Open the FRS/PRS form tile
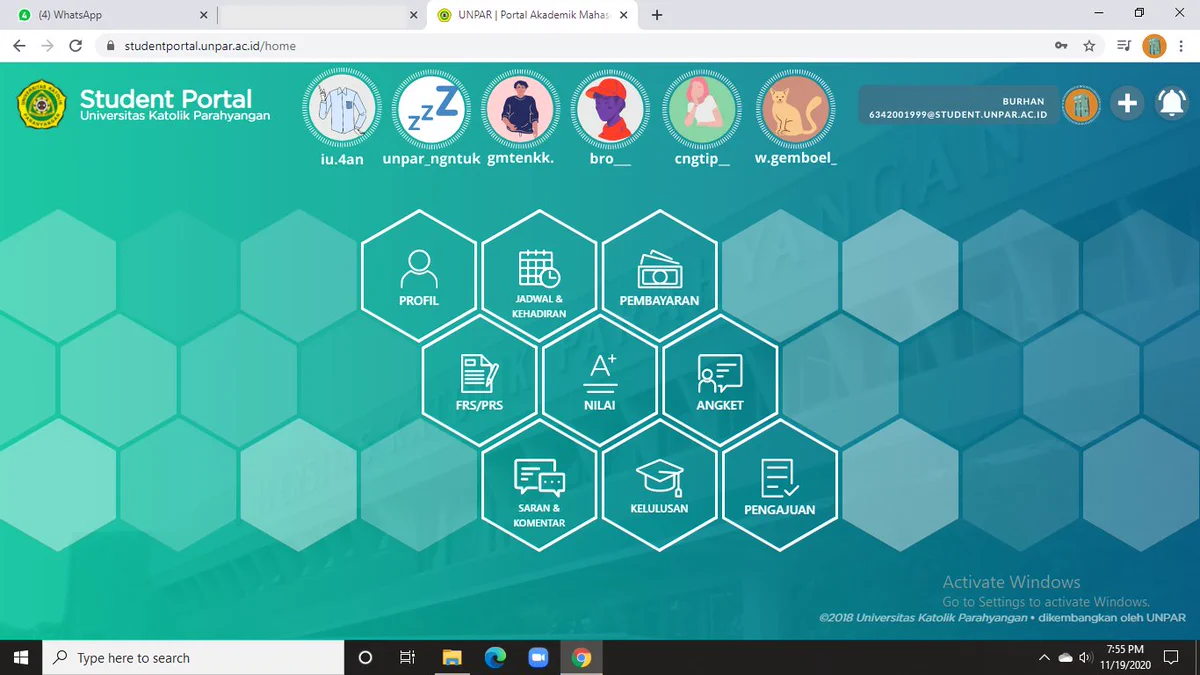This screenshot has width=1200, height=675. 479,380
